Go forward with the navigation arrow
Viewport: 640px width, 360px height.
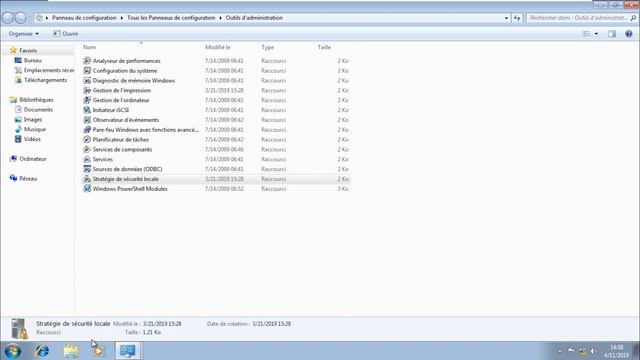pyautogui.click(x=20, y=18)
